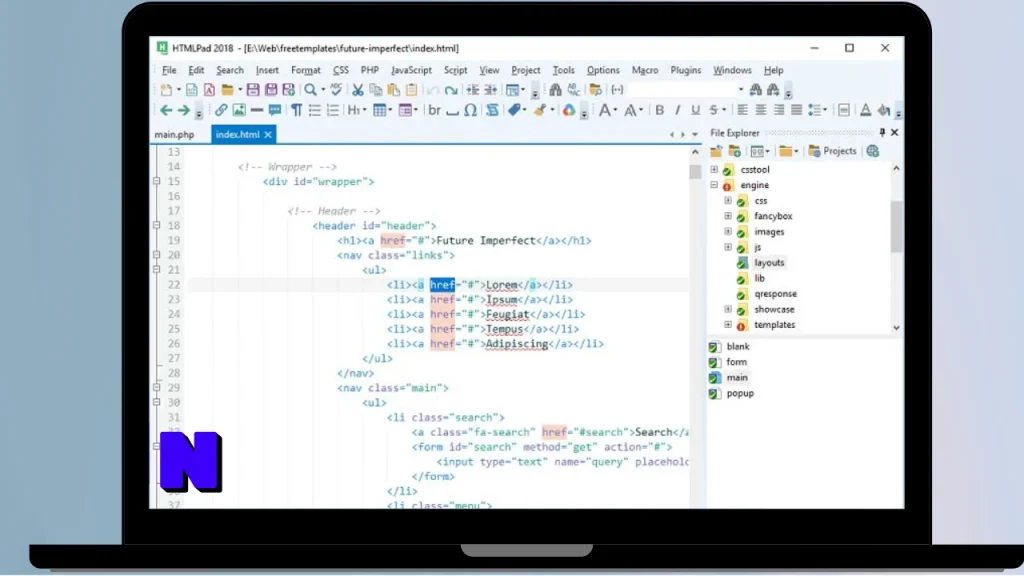
Task: Cut selection with the scissors icon
Action: (357, 90)
